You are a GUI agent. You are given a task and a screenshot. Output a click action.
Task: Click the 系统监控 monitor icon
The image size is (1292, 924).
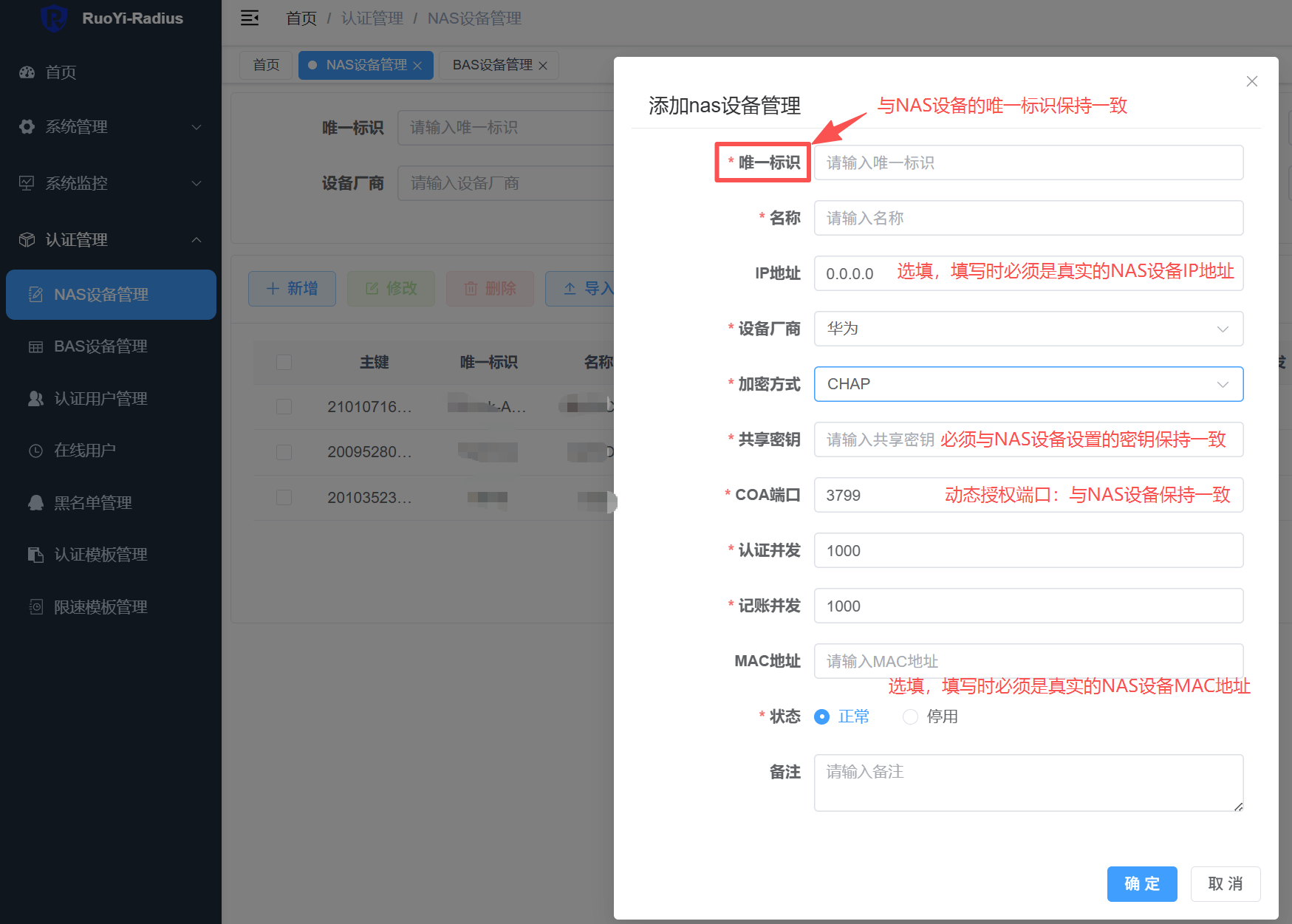click(x=27, y=183)
